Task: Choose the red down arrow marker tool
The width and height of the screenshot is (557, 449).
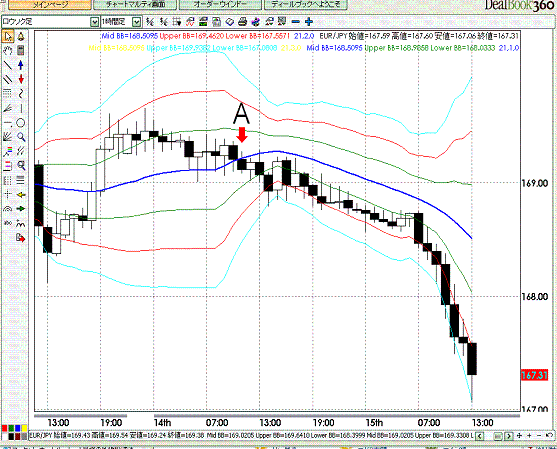Action: [x=21, y=79]
